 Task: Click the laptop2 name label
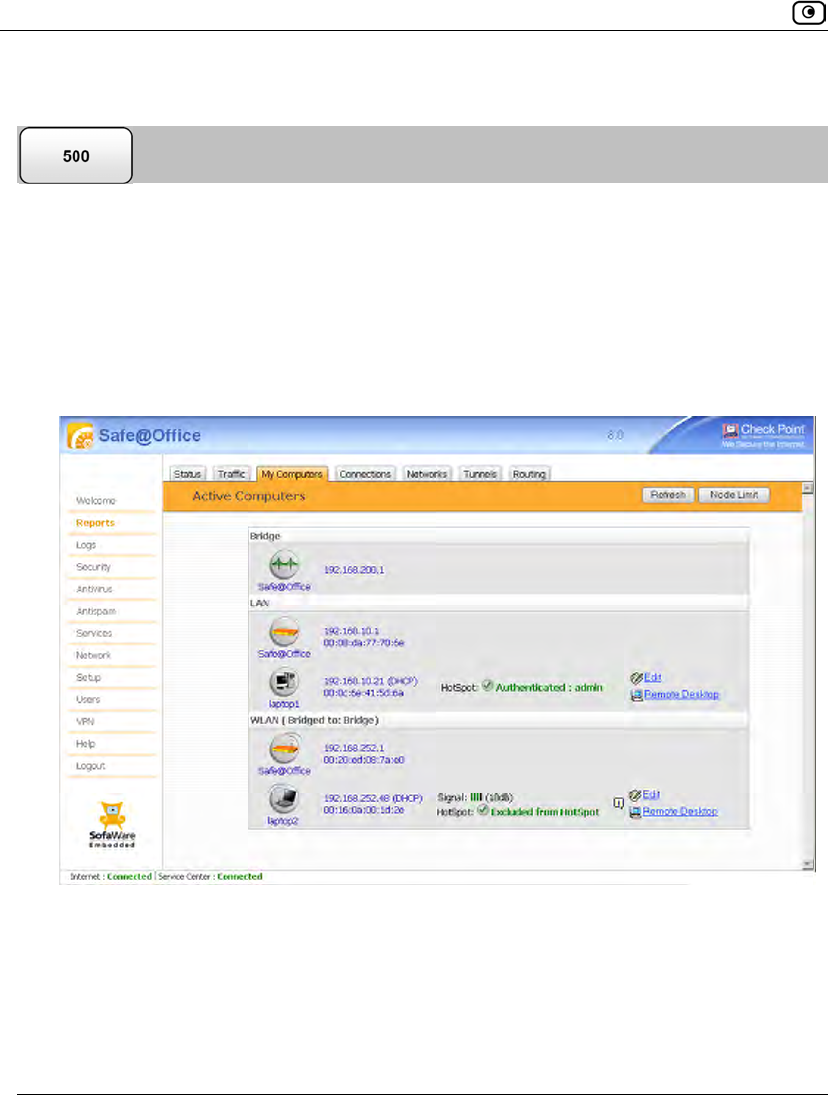(x=283, y=821)
